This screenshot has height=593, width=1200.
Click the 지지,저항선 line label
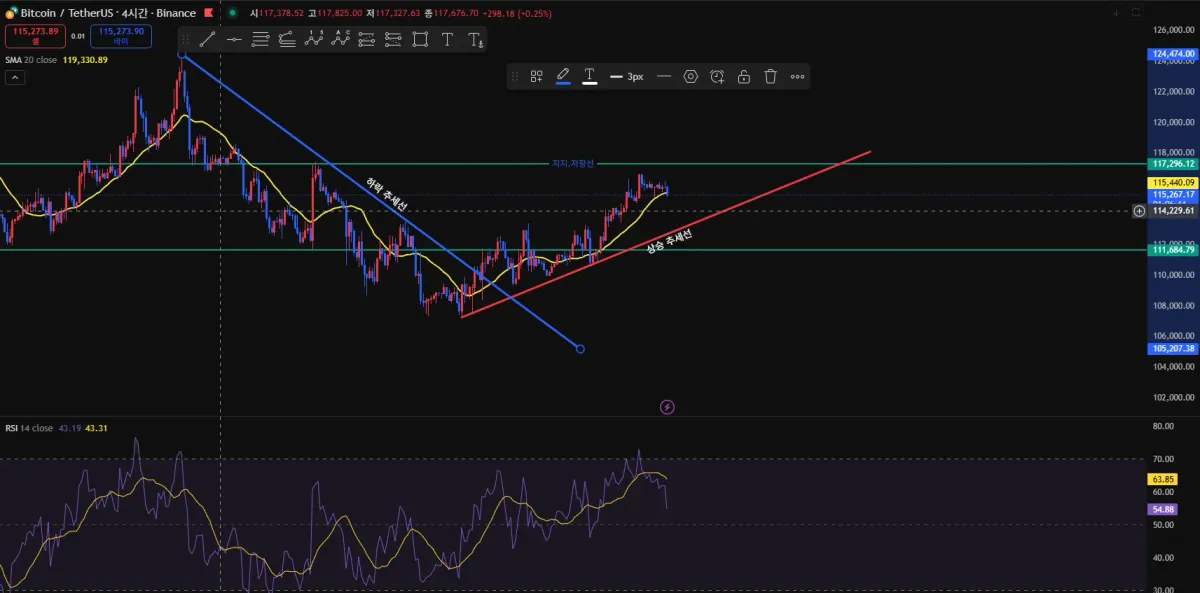pyautogui.click(x=572, y=164)
